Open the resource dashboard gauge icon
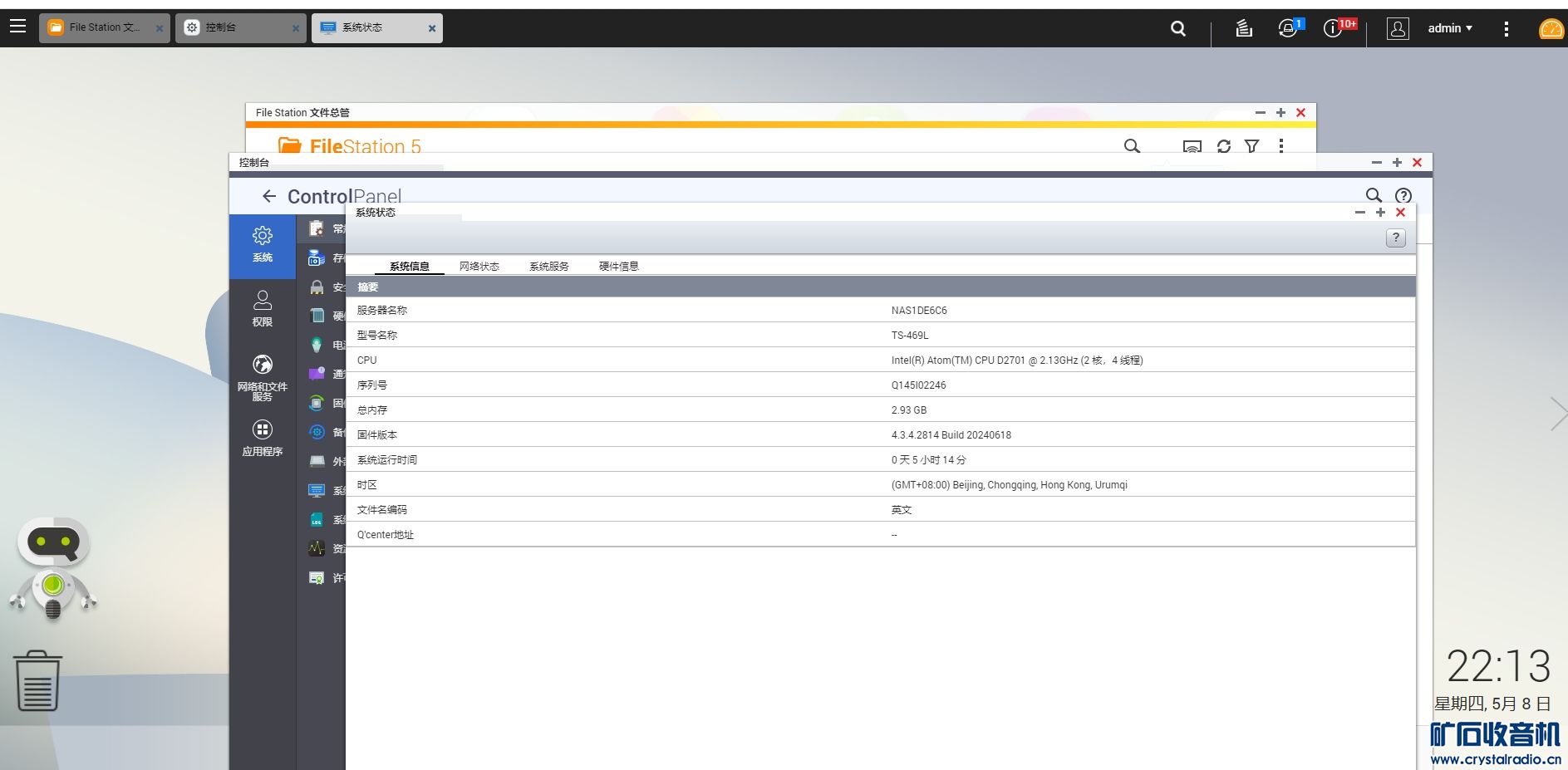This screenshot has height=770, width=1568. point(1551,29)
